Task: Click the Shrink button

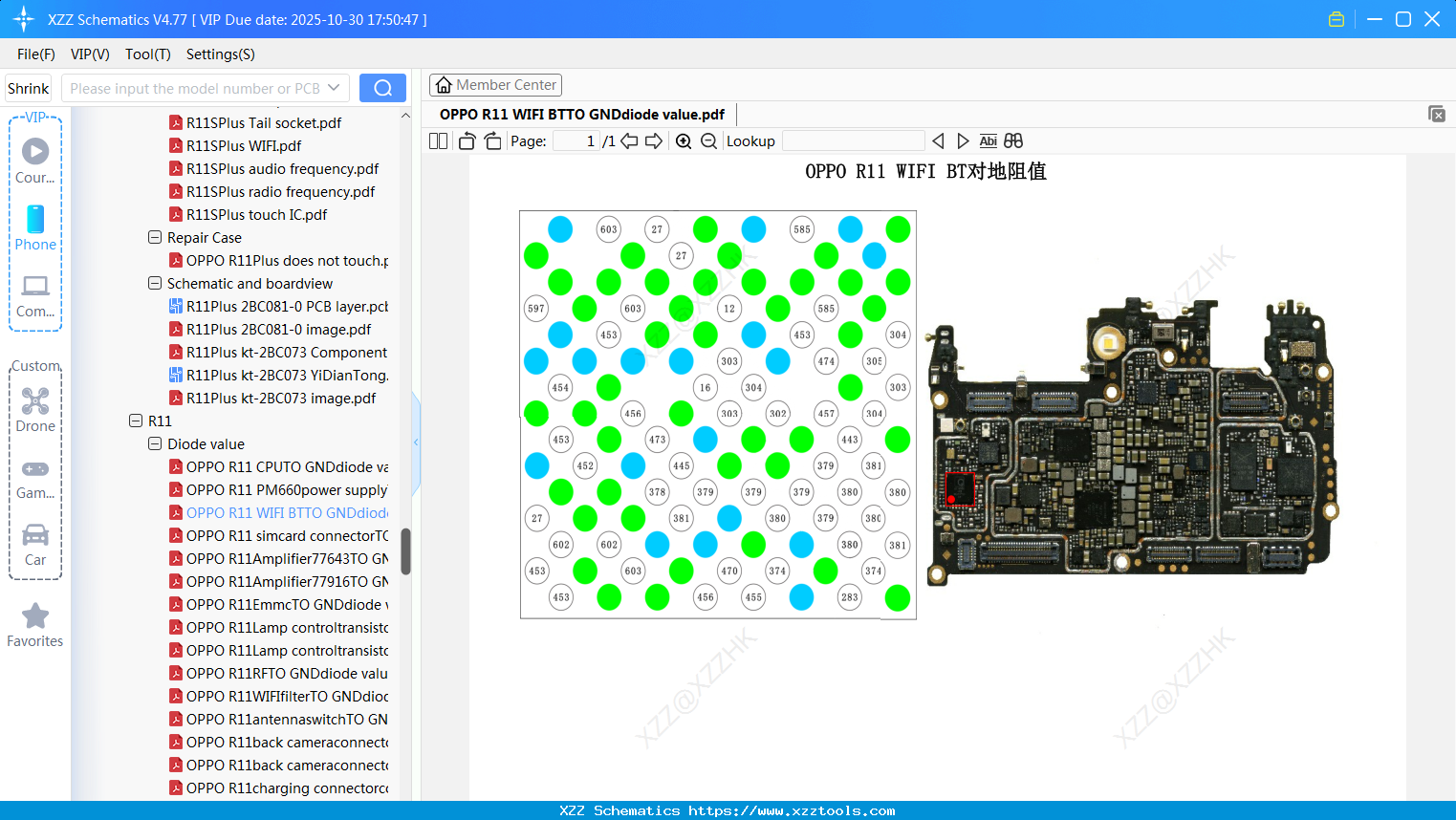Action: (28, 87)
